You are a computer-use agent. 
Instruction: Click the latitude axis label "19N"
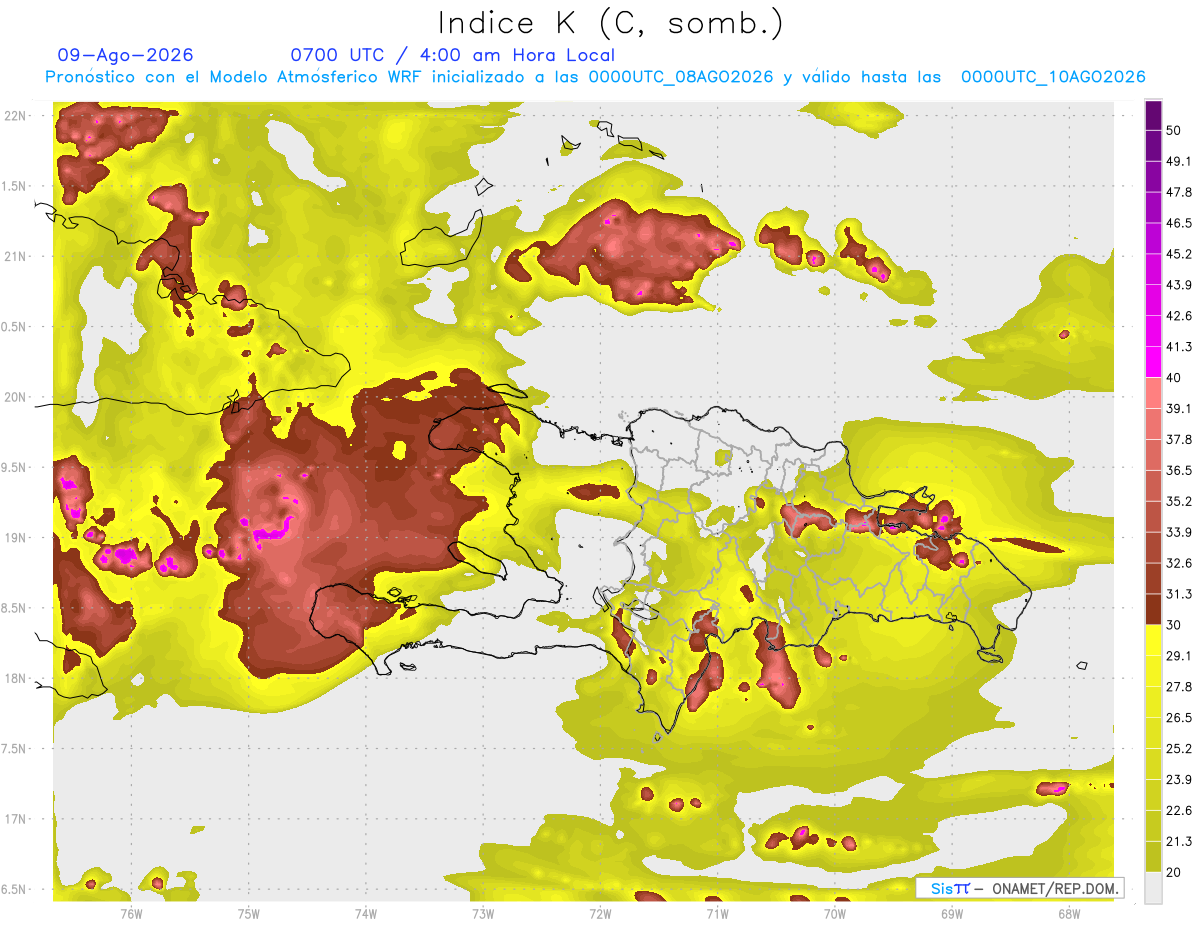tap(14, 538)
